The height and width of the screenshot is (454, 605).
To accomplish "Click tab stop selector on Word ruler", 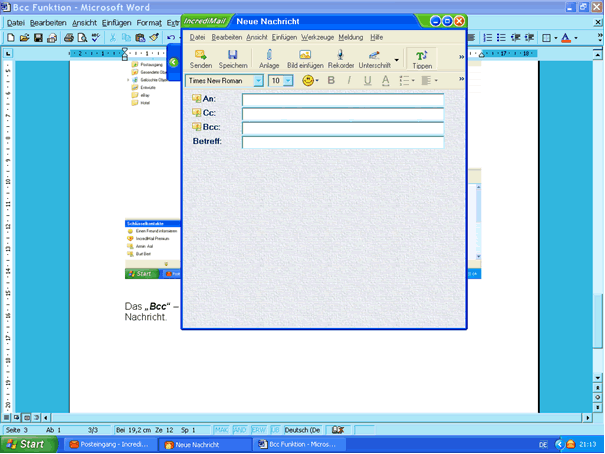I will (8, 54).
